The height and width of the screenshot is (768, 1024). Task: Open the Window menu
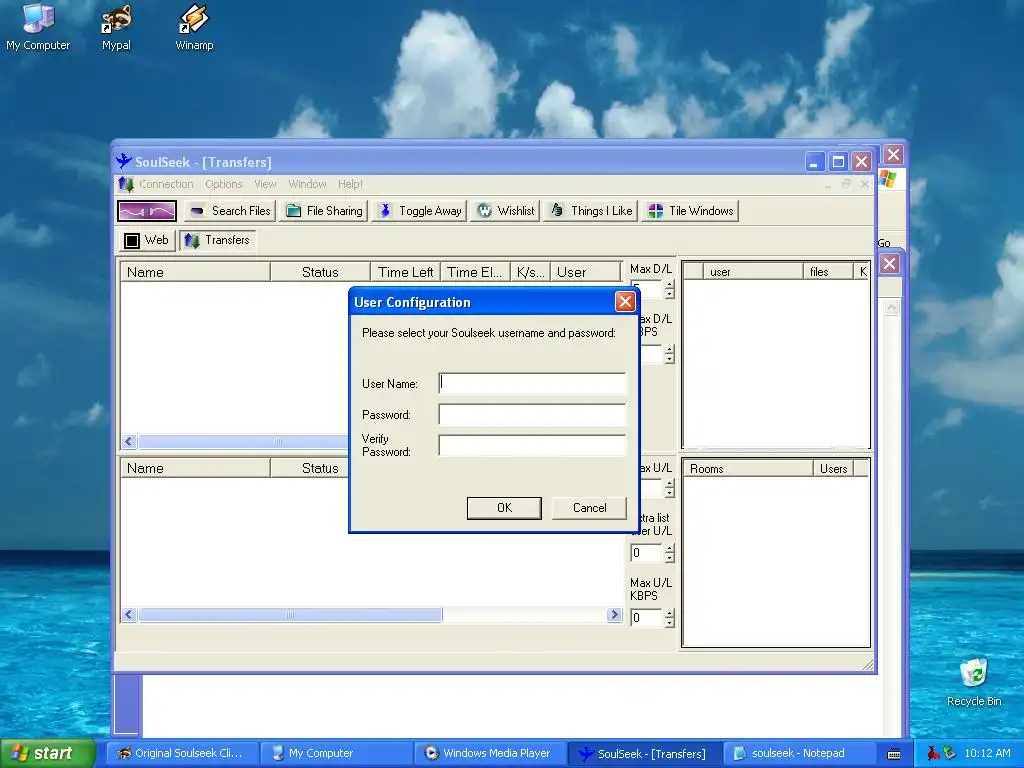point(307,184)
